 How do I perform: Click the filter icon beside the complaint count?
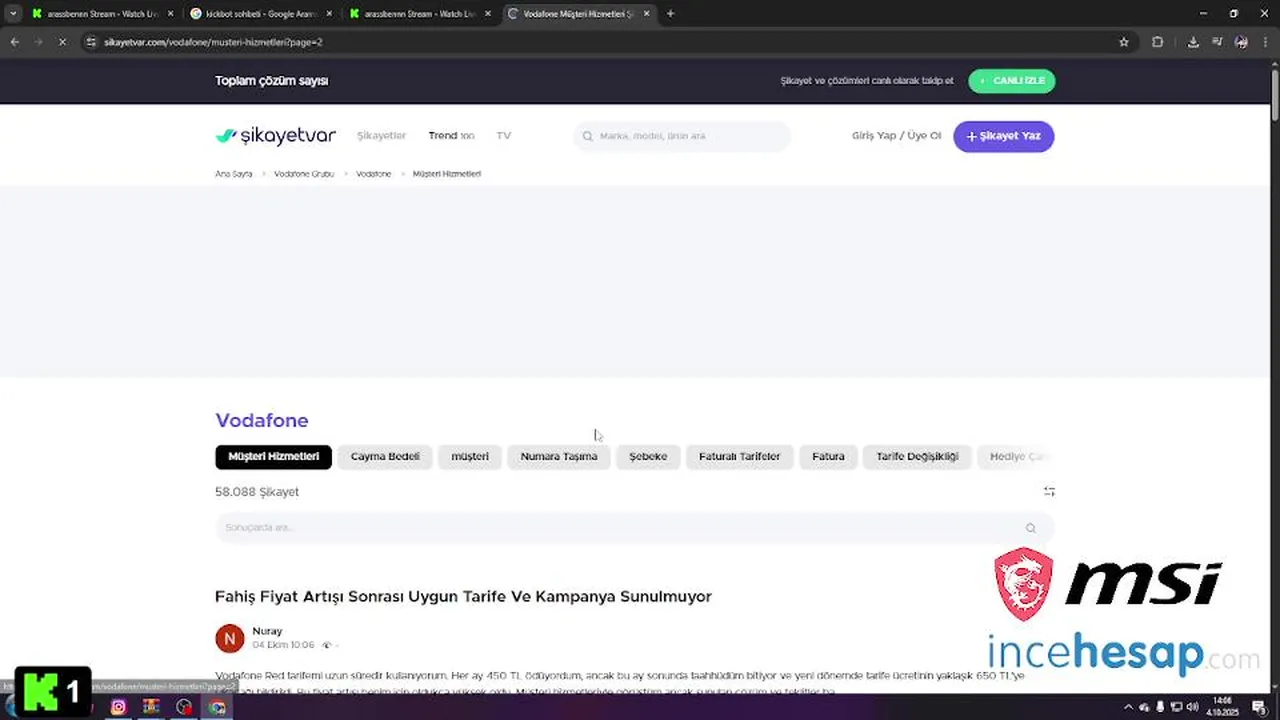point(1049,491)
